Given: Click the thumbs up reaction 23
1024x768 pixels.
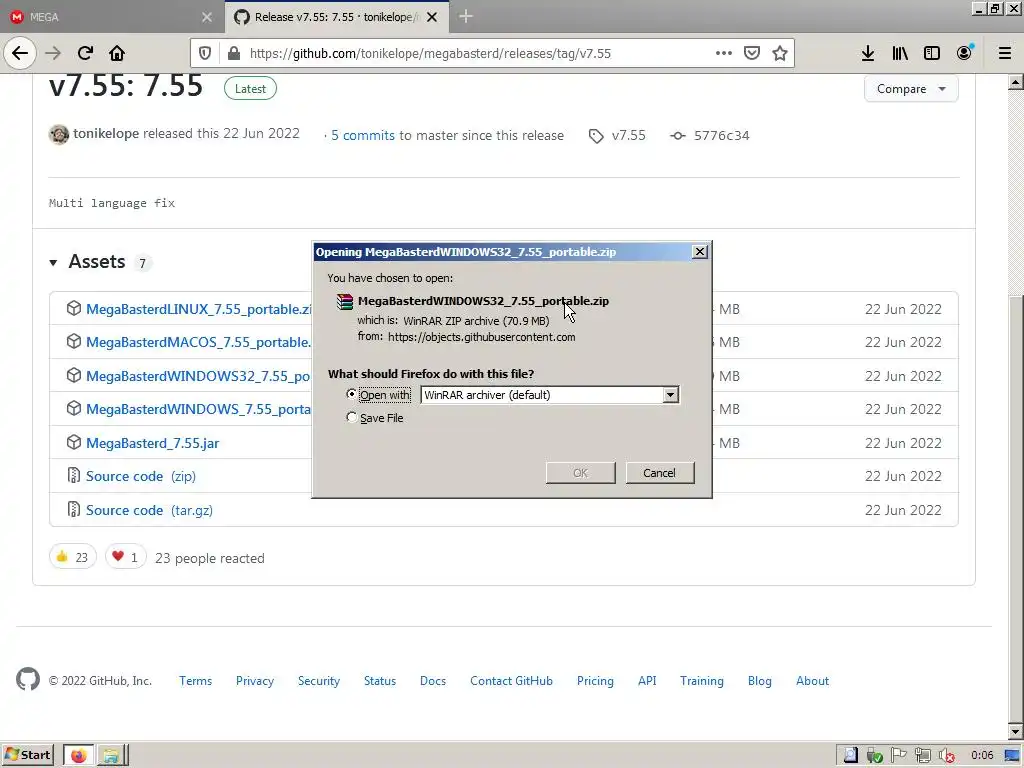Looking at the screenshot, I should tap(72, 556).
